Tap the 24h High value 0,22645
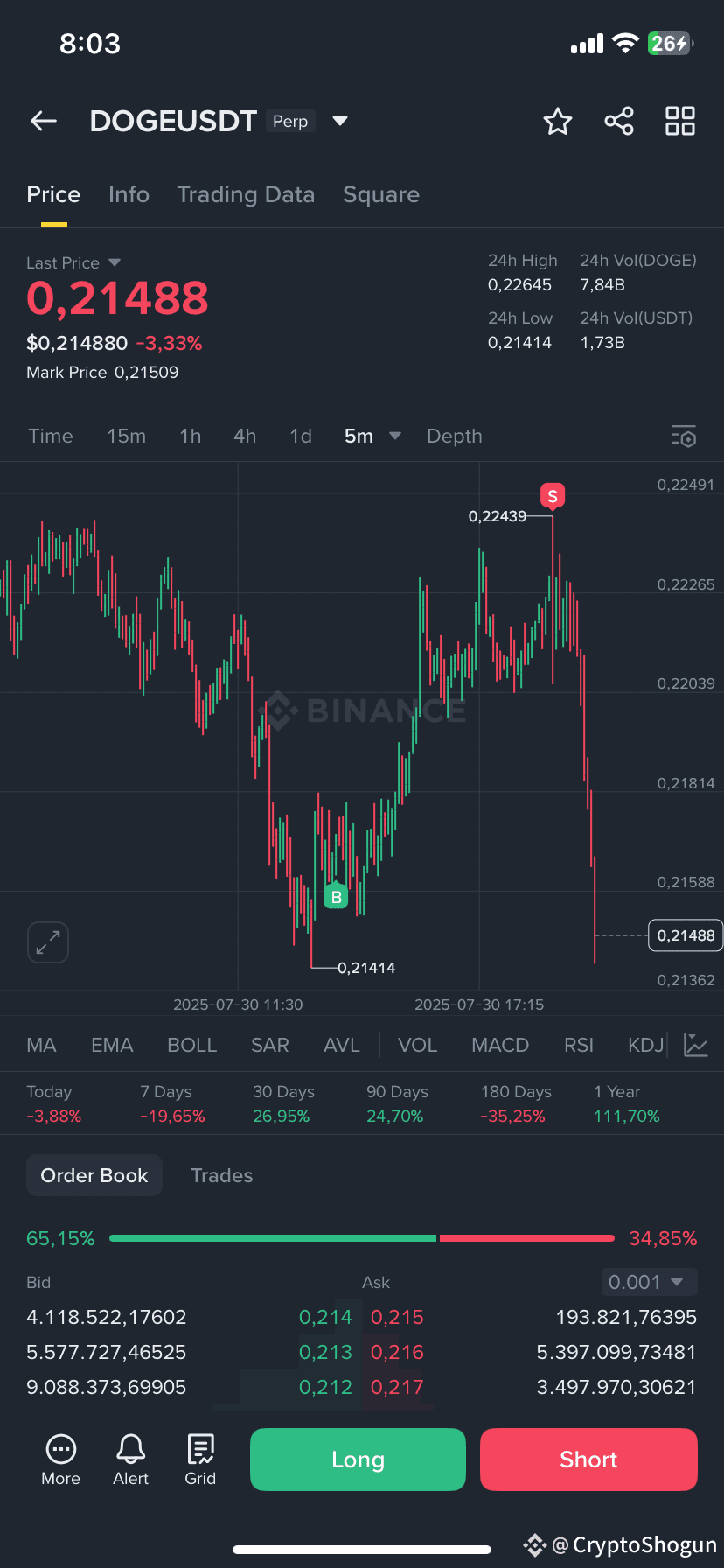This screenshot has width=724, height=1568. tap(519, 285)
